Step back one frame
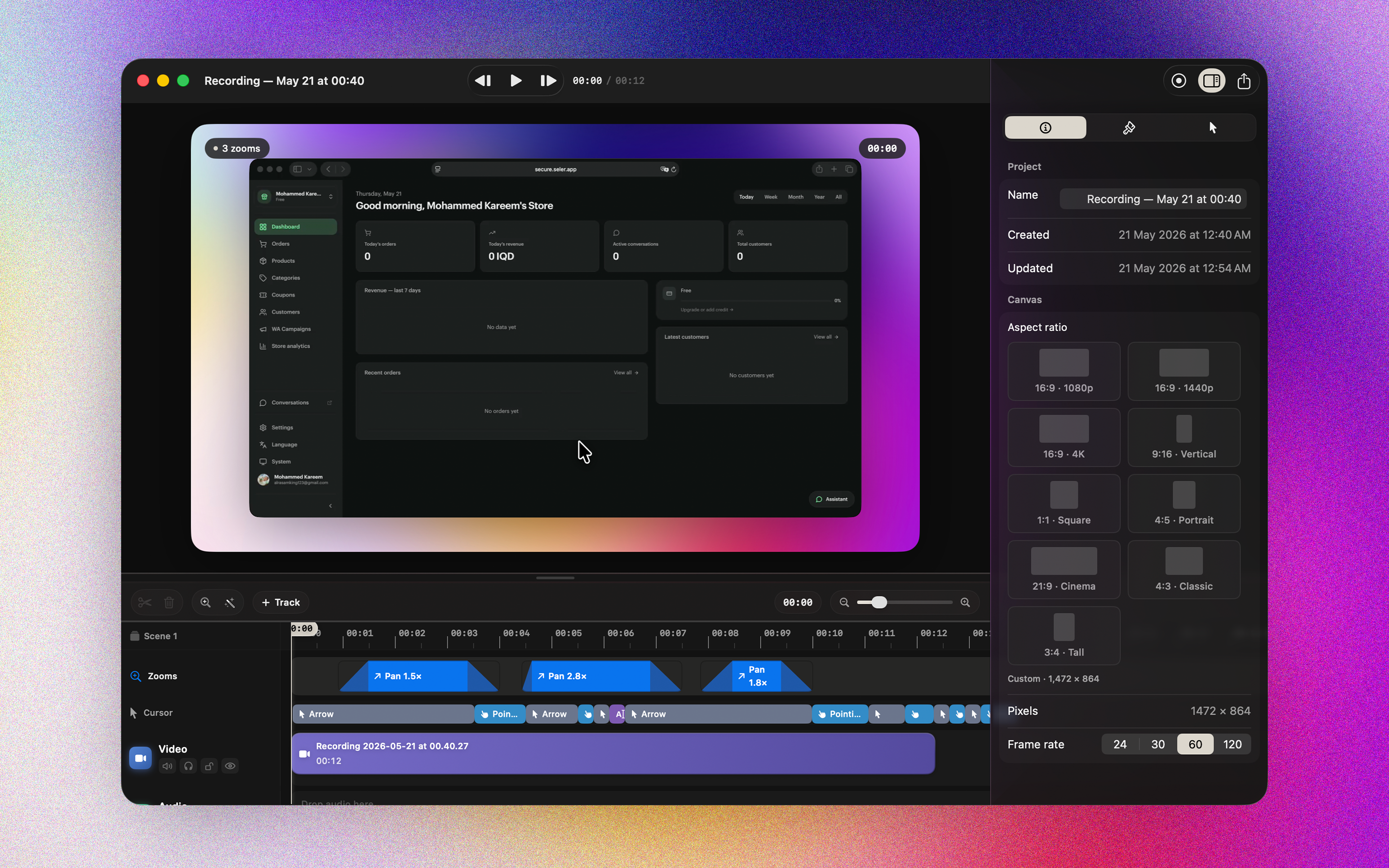The image size is (1389, 868). [483, 81]
